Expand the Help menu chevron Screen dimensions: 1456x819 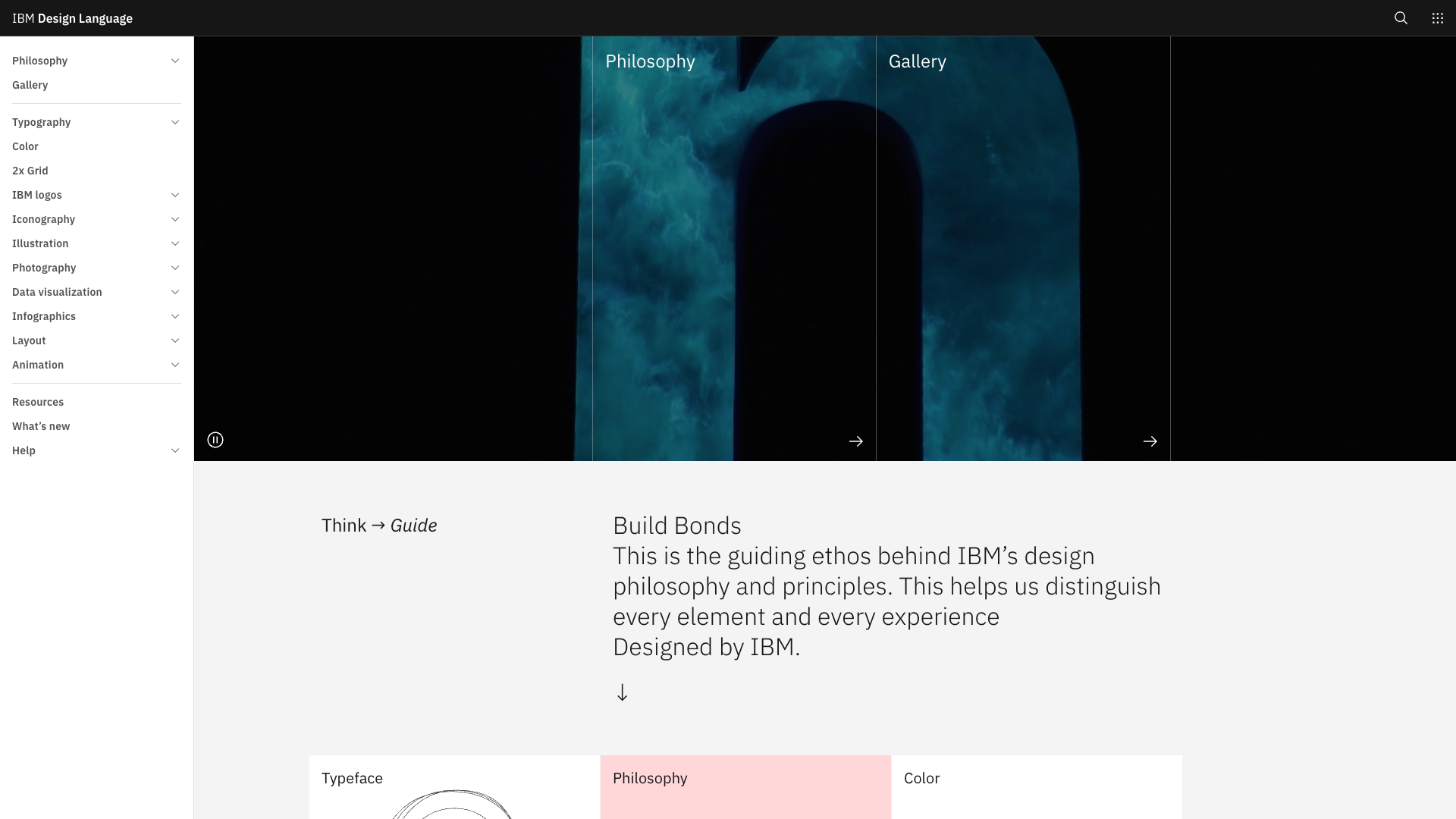coord(175,450)
